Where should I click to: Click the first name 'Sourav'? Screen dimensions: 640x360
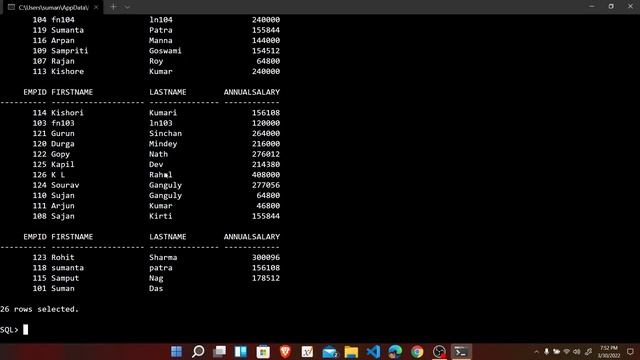click(65, 185)
